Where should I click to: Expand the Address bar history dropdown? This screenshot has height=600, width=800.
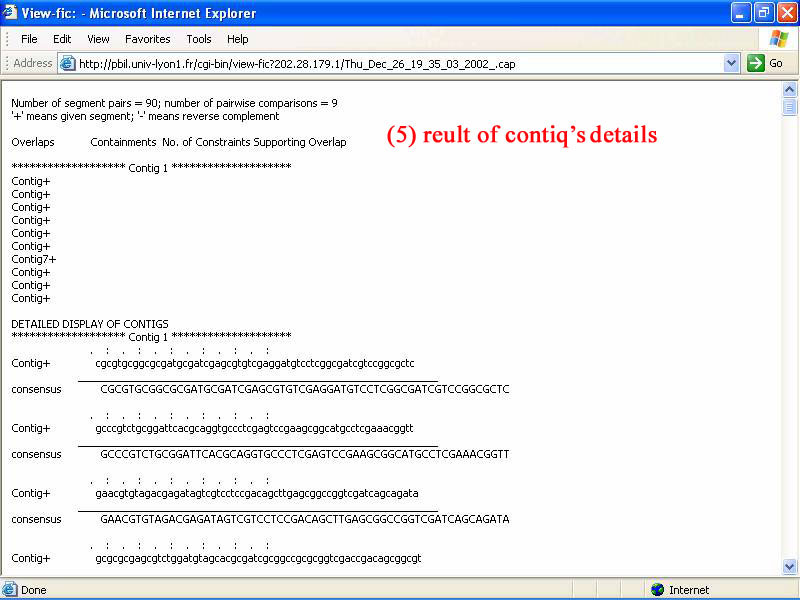731,63
